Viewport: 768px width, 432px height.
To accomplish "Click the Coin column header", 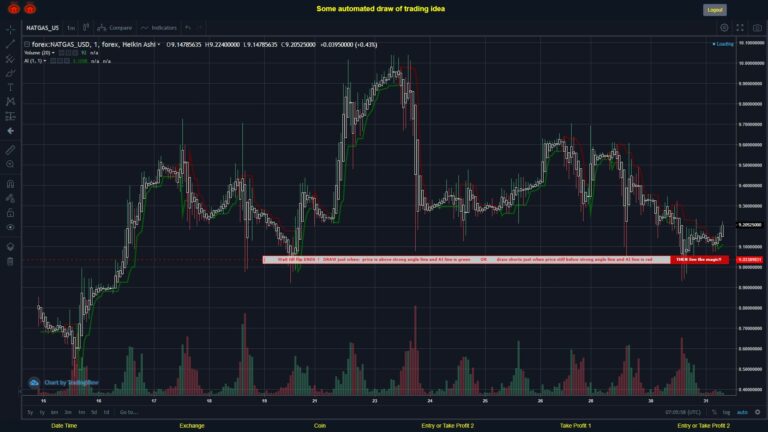I will coord(320,426).
